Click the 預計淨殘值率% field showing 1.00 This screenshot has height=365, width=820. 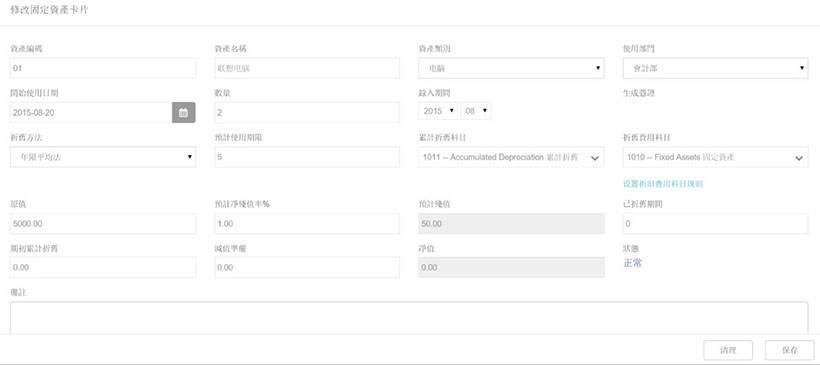pos(307,223)
